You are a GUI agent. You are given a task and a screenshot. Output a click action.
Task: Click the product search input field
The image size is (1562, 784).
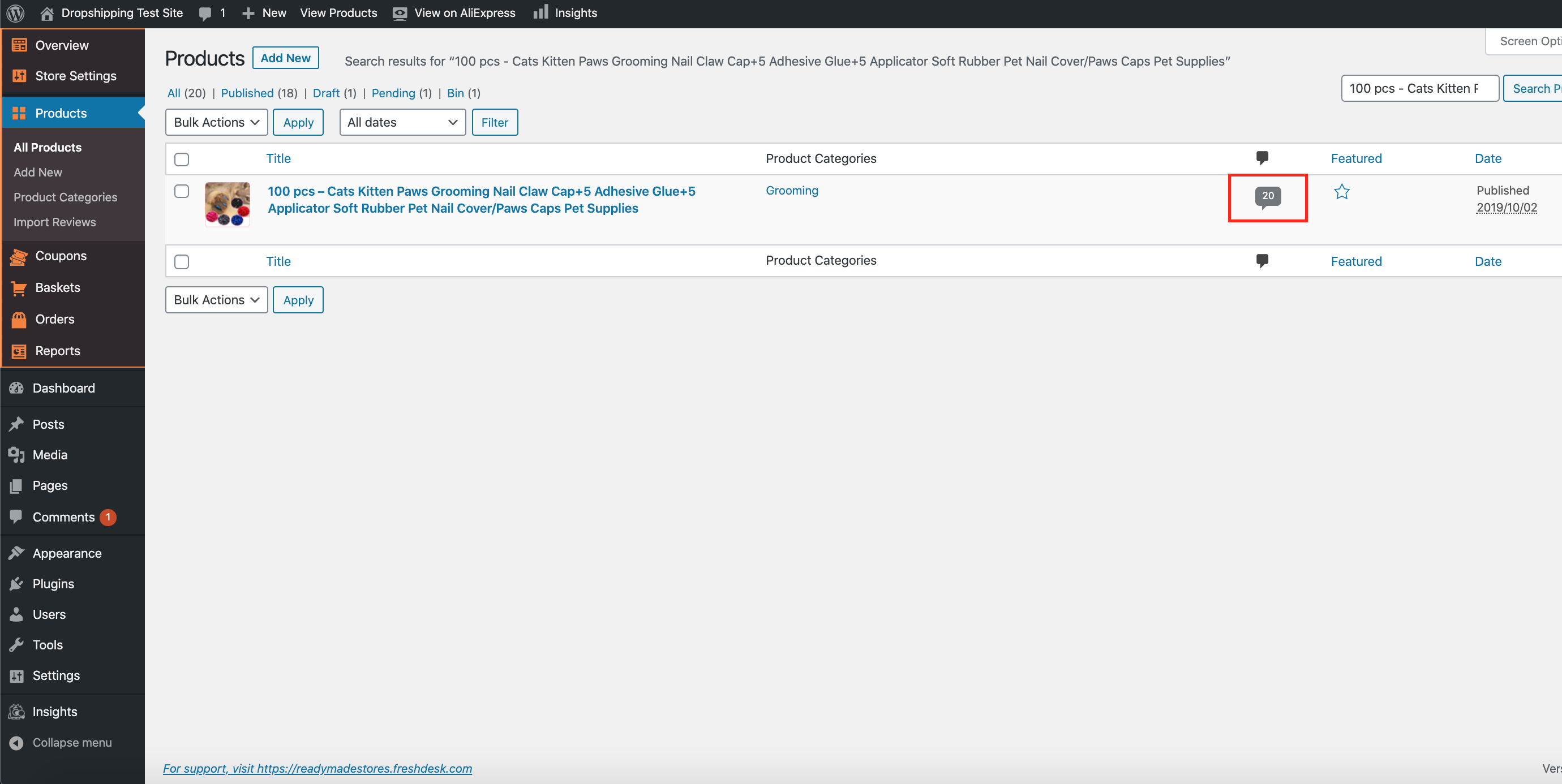(x=1419, y=88)
